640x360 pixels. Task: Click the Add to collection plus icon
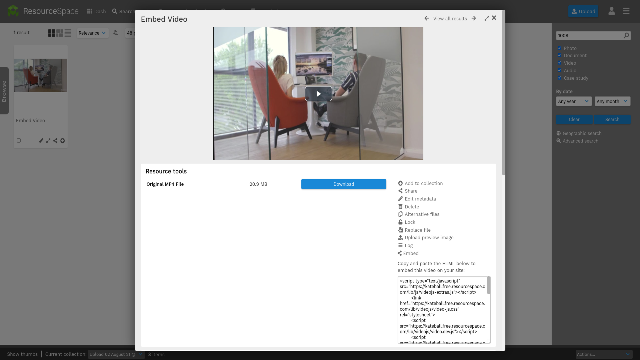(400, 183)
